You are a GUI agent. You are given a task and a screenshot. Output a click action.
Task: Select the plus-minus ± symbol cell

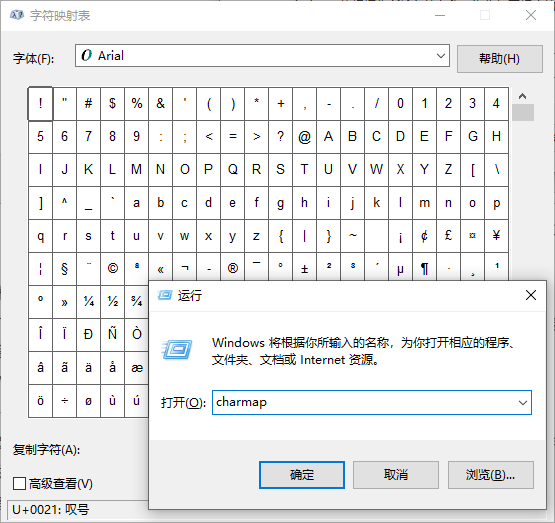pyautogui.click(x=304, y=268)
